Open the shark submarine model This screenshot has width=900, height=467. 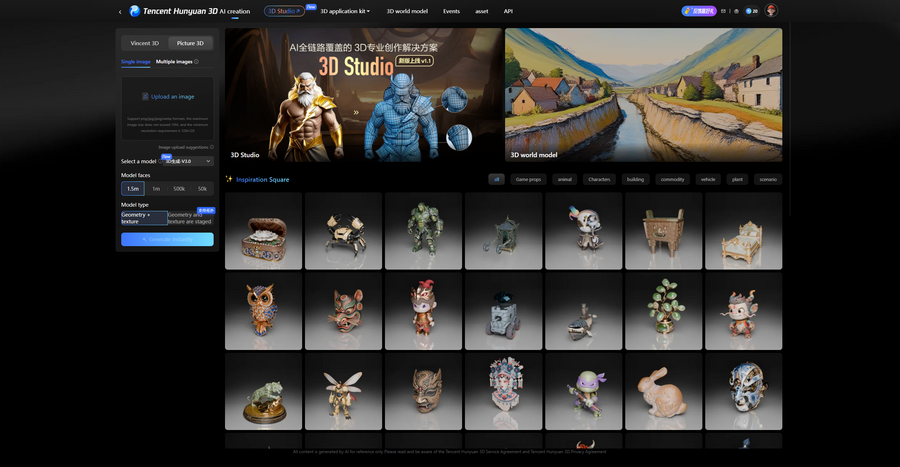pyautogui.click(x=583, y=312)
